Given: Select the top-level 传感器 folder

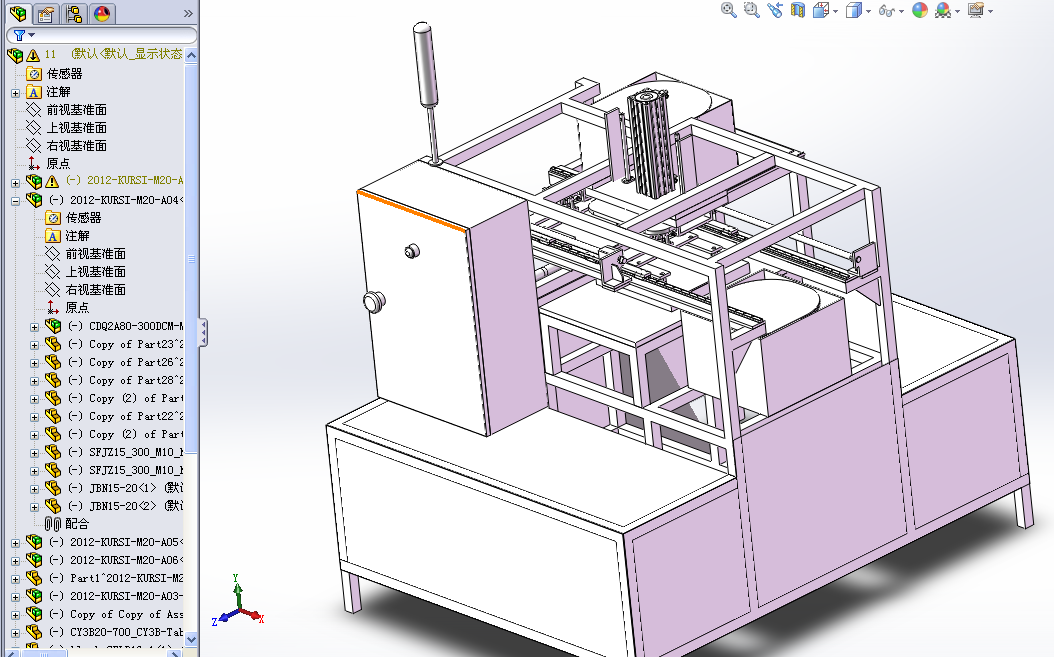Looking at the screenshot, I should (64, 73).
